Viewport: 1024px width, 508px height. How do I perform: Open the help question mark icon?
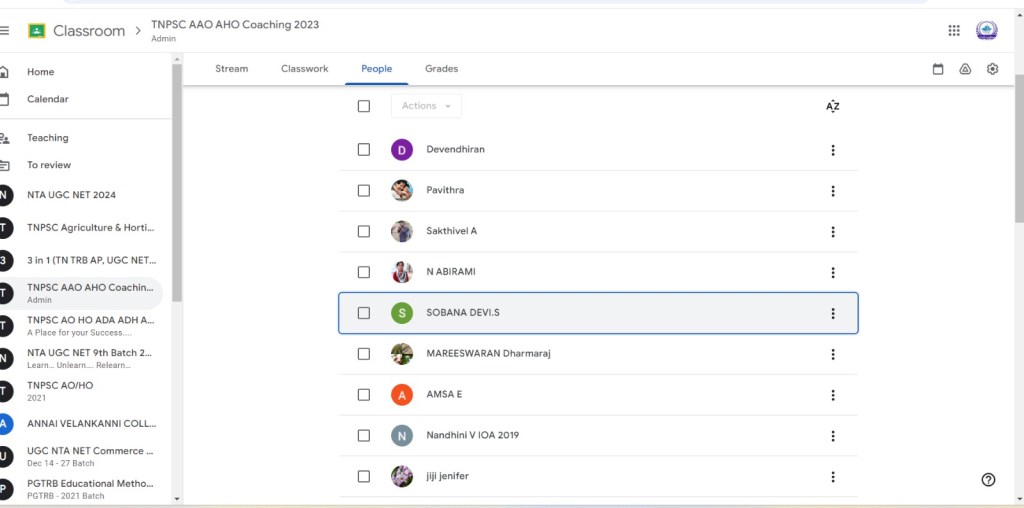988,480
